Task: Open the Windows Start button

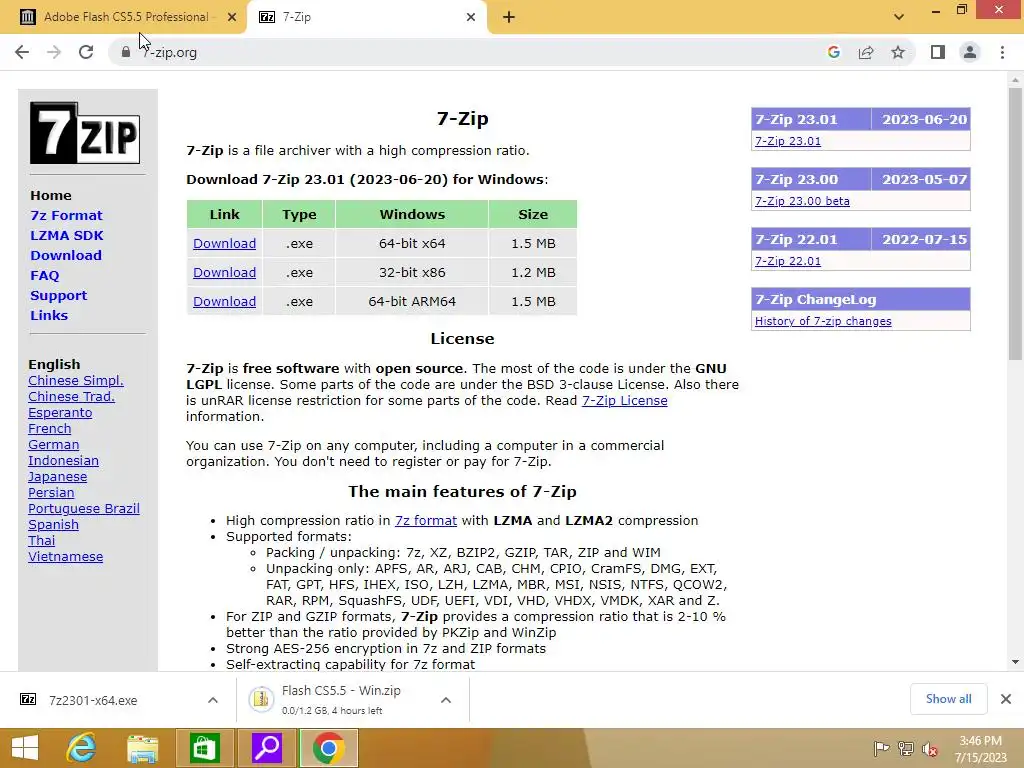Action: pyautogui.click(x=25, y=748)
